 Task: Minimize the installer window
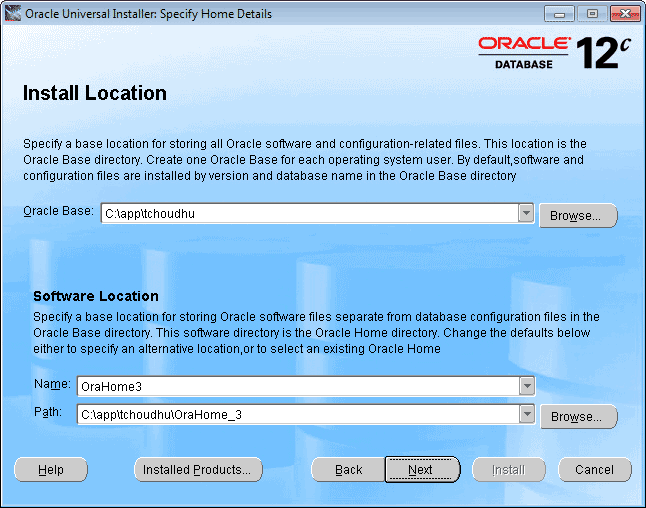point(559,14)
